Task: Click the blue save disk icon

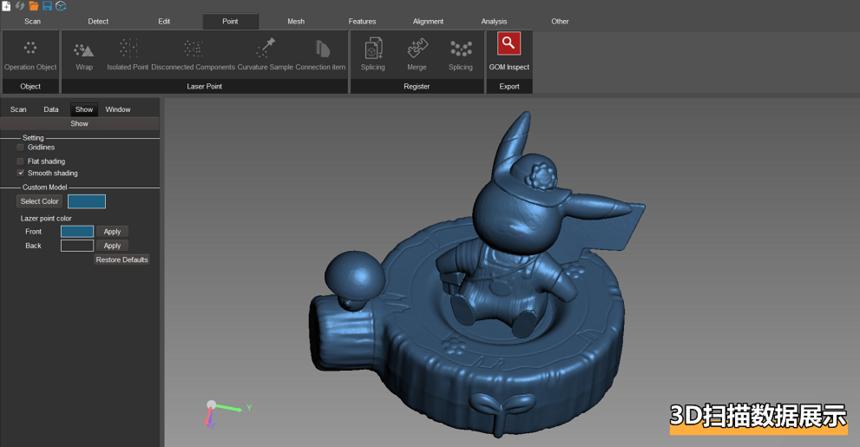Action: 47,6
